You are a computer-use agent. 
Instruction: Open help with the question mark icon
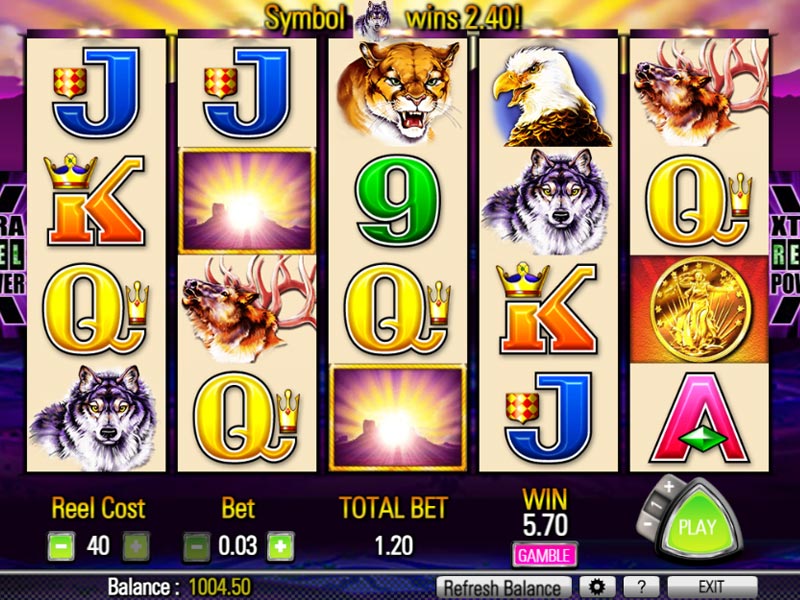coord(641,587)
